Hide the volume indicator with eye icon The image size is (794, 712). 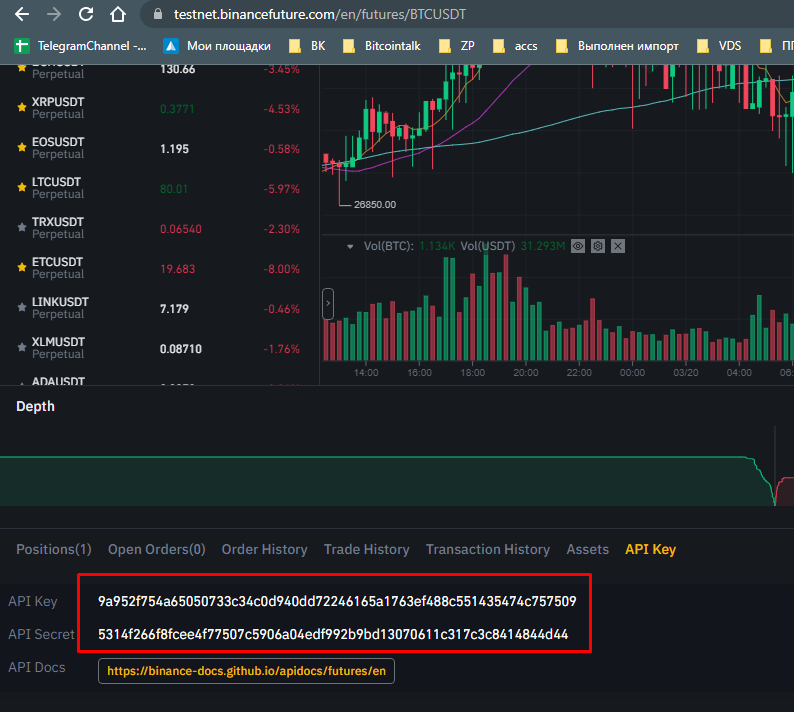tap(578, 246)
